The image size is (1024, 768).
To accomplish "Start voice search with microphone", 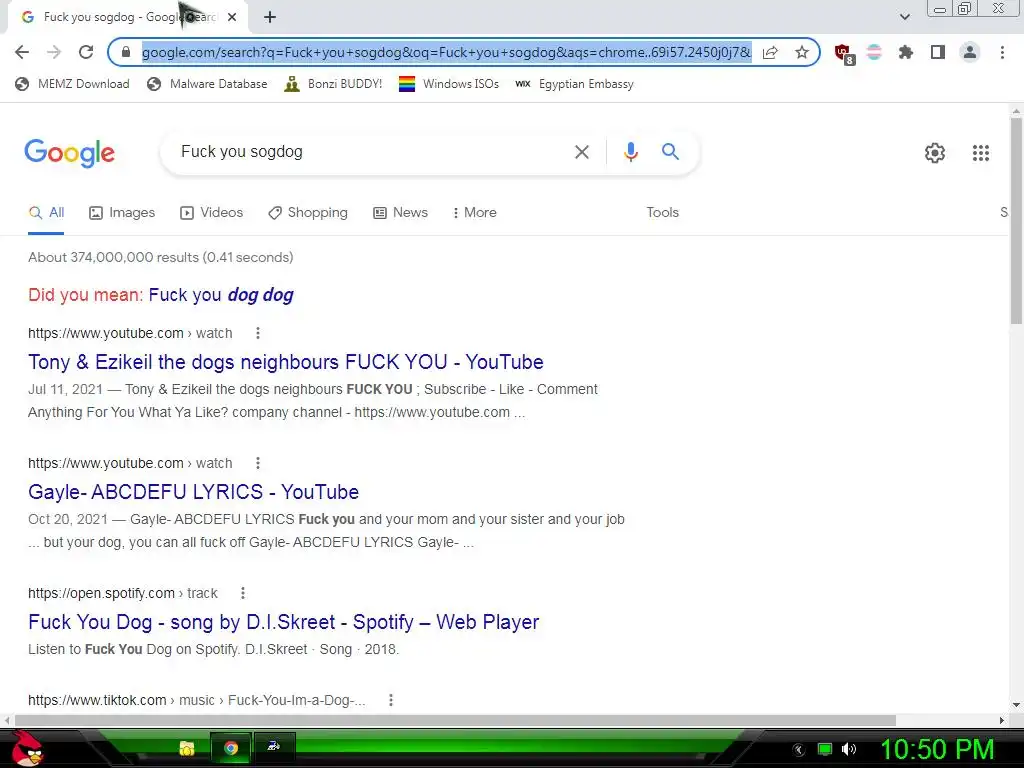I will (630, 152).
